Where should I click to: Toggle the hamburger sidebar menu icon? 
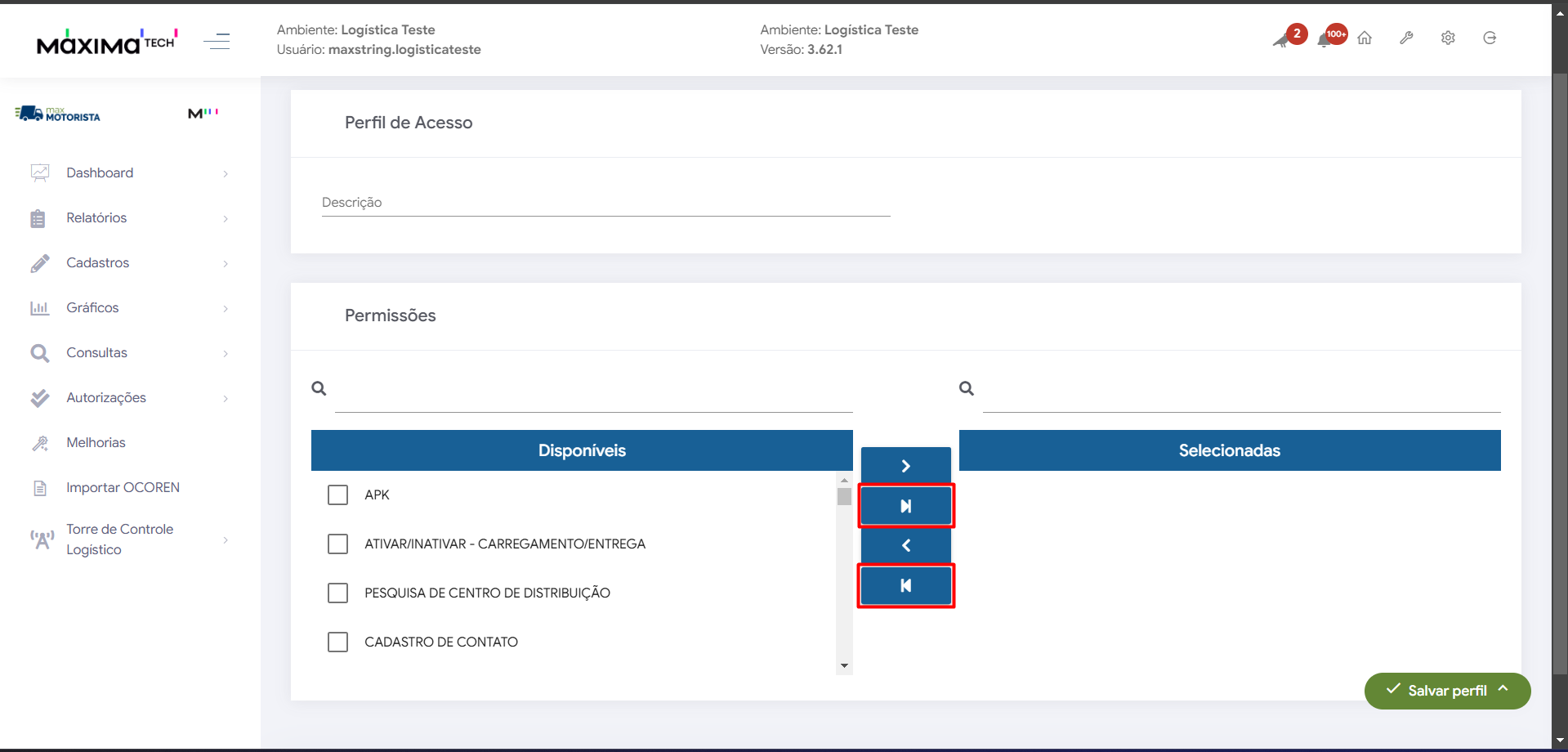[217, 41]
